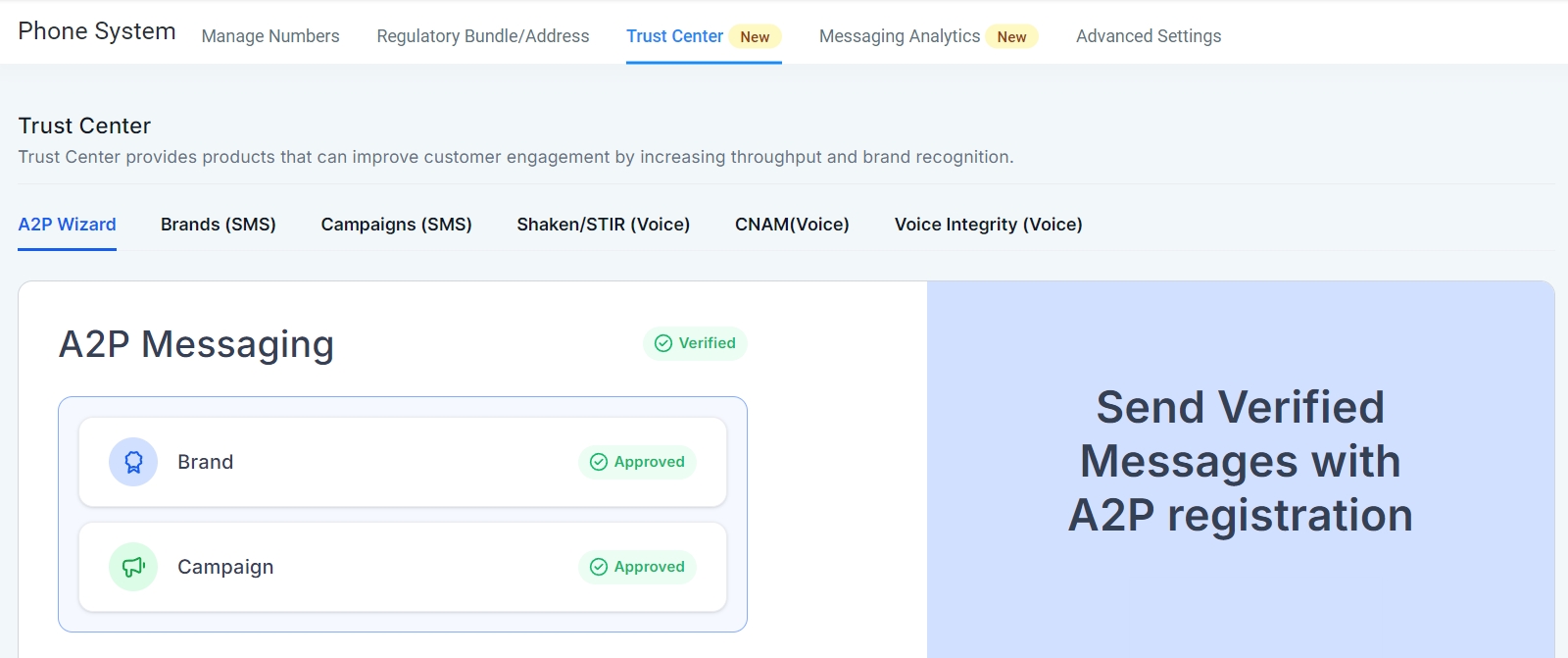Go to Regulatory Bundle/Address tab
The image size is (1568, 658).
483,36
